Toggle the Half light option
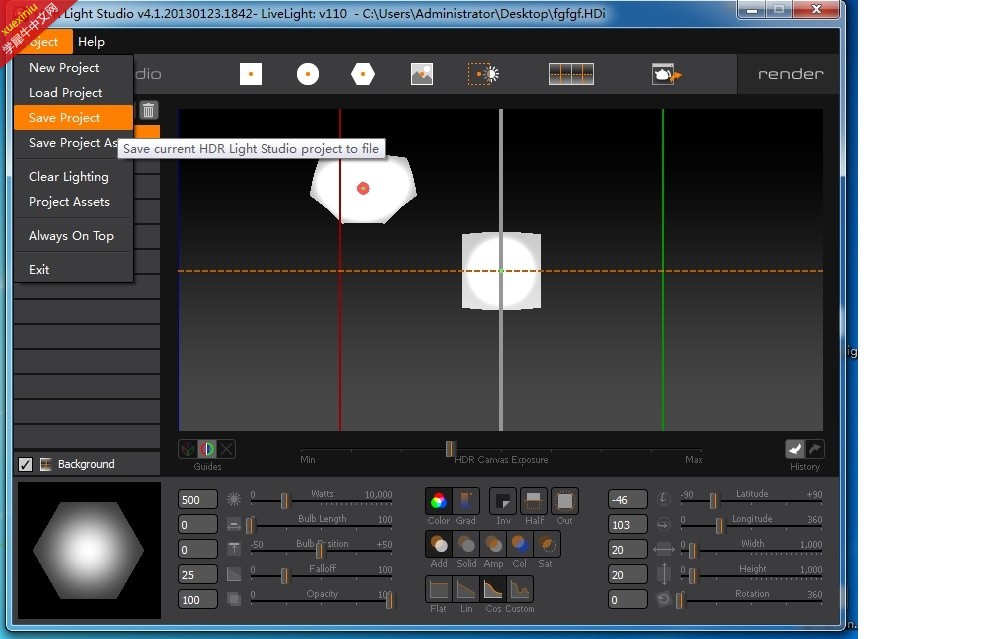Screen dimensions: 1008x639 534,501
